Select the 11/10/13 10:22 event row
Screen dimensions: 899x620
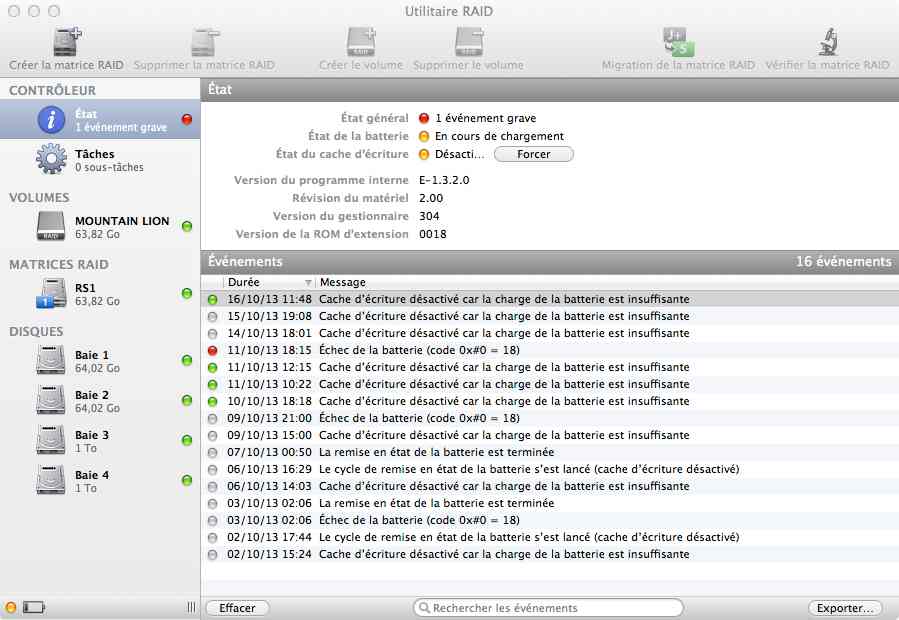pyautogui.click(x=550, y=384)
